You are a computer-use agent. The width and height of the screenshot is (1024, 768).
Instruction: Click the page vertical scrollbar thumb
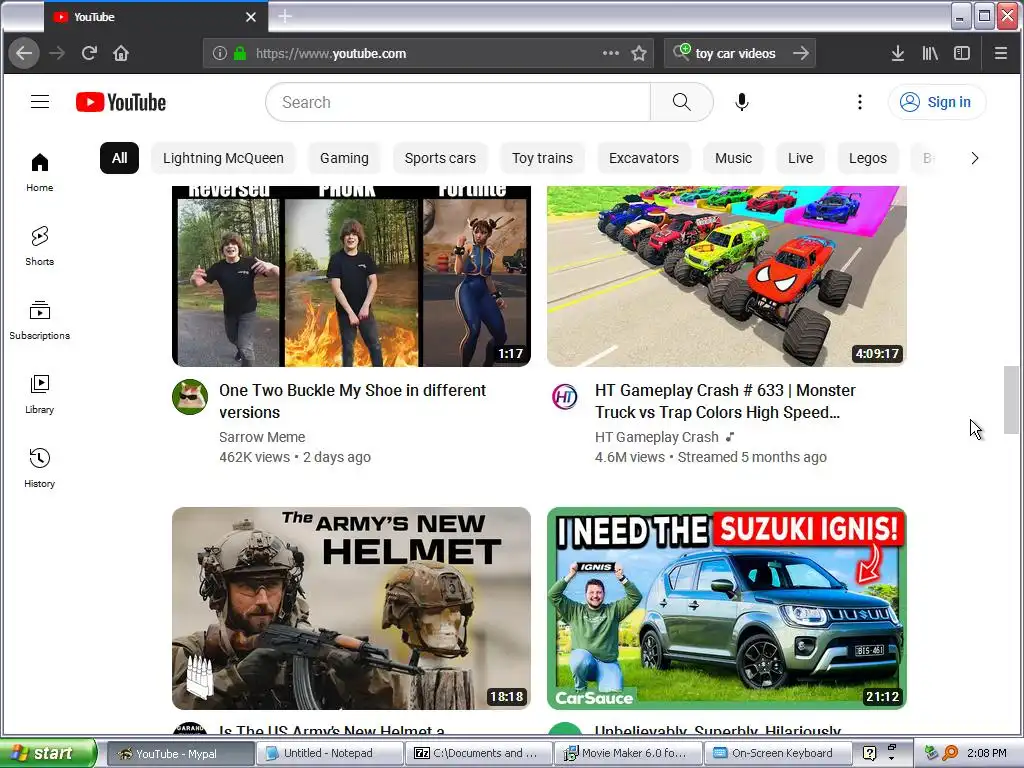(1010, 400)
